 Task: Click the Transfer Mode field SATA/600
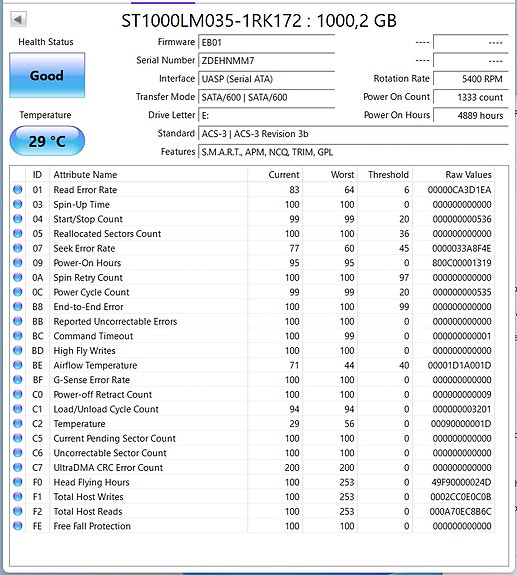266,97
